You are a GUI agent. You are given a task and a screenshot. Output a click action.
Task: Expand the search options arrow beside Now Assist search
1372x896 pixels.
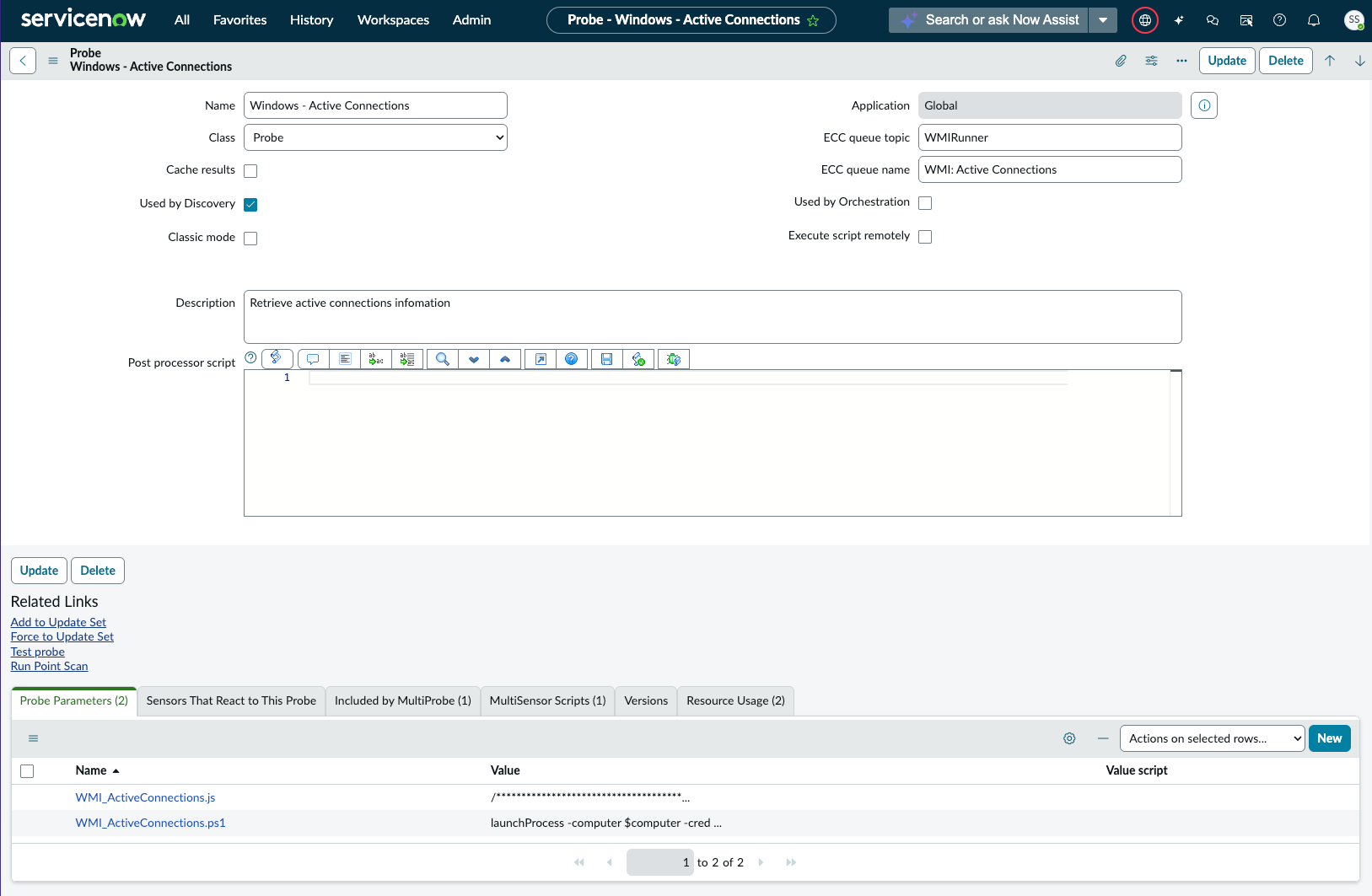point(1103,20)
